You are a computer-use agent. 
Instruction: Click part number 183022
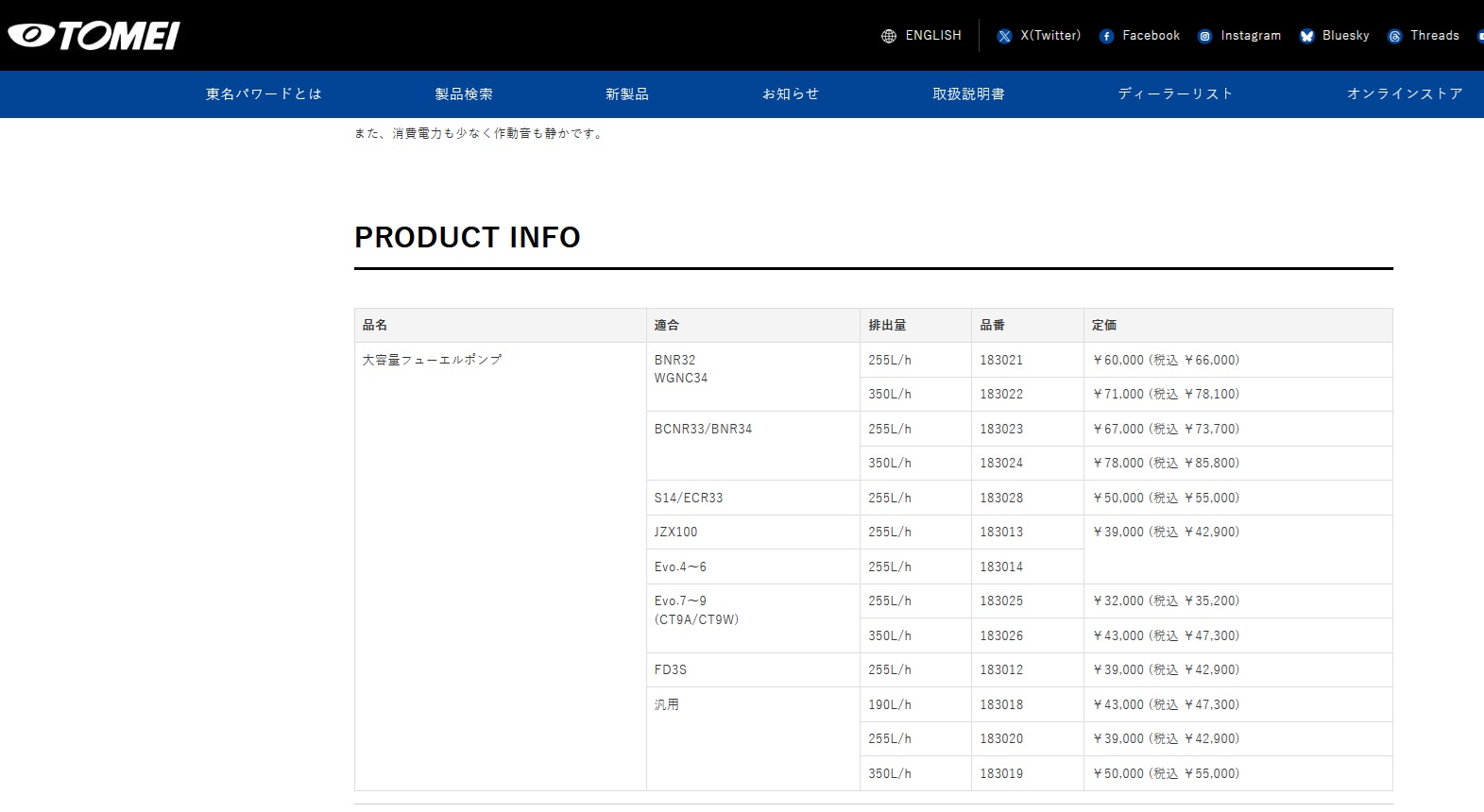point(1001,394)
